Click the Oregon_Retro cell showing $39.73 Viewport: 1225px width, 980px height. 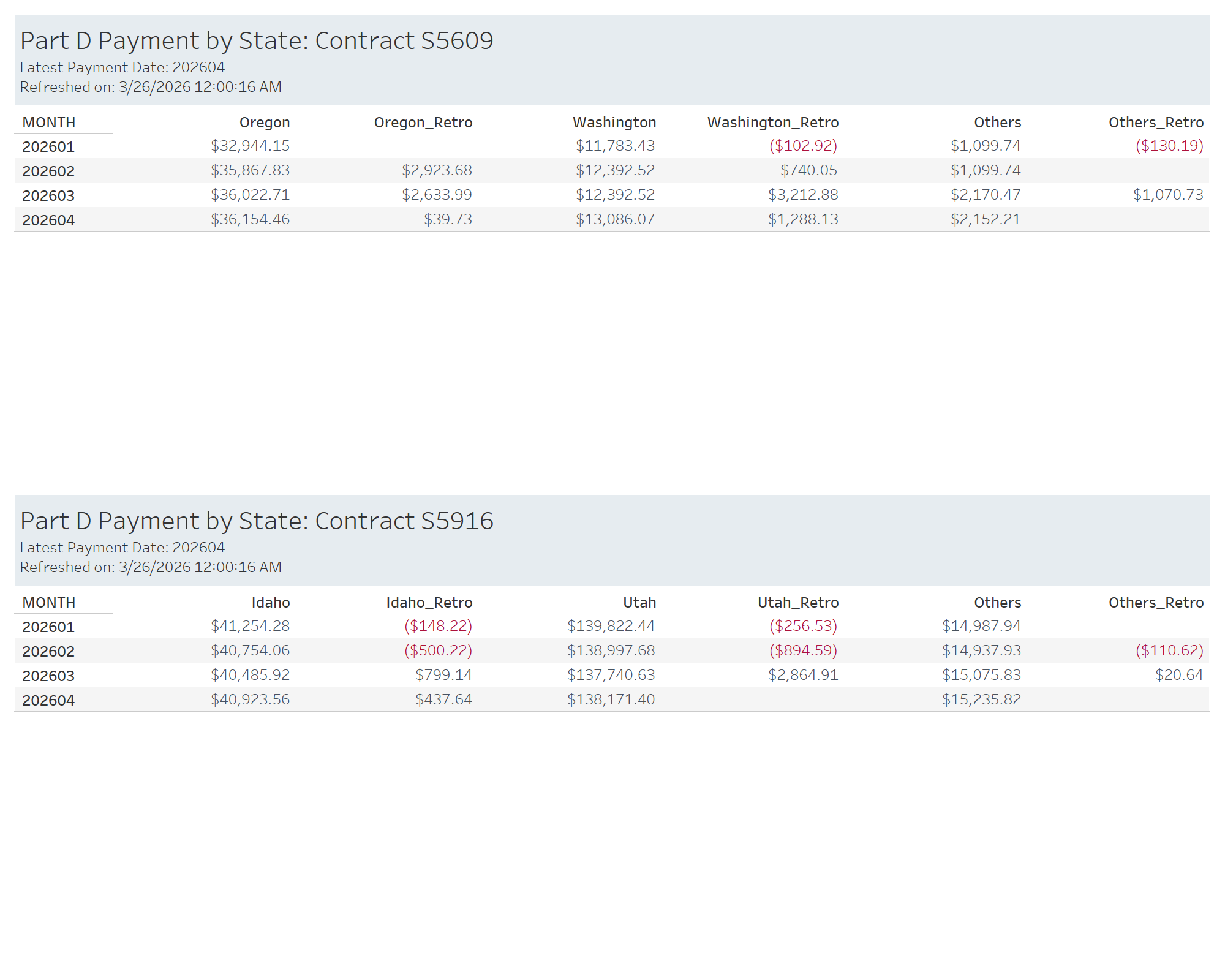click(448, 219)
